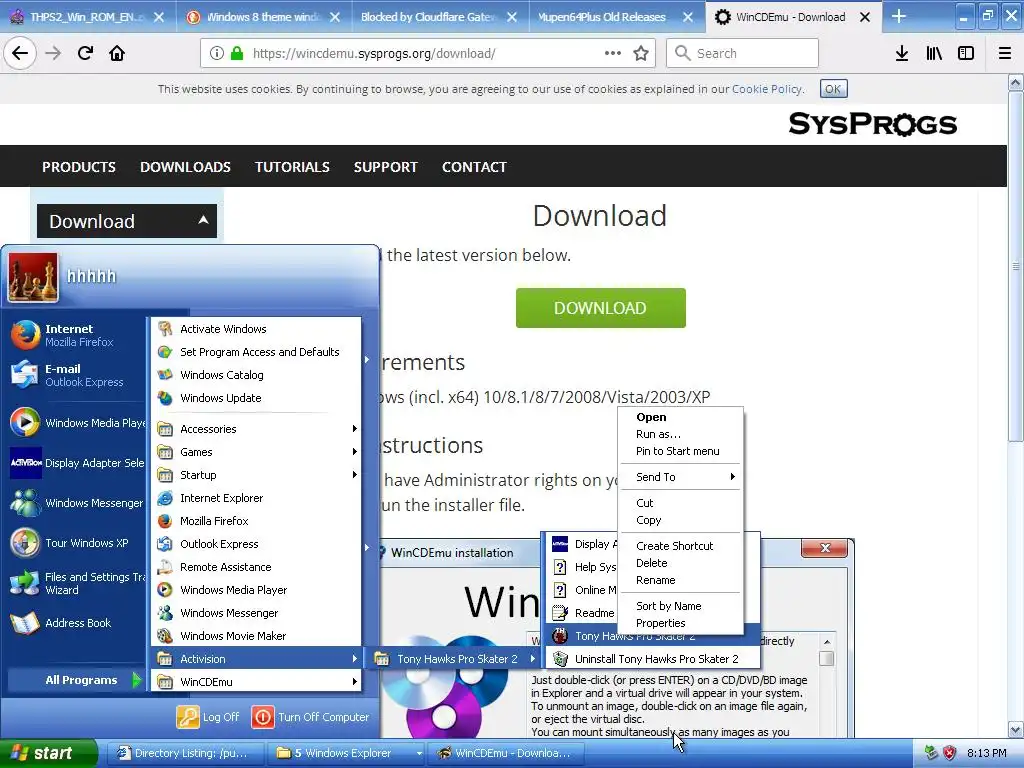Open the Firefox downloads panel
1024x768 pixels.
pyautogui.click(x=902, y=53)
